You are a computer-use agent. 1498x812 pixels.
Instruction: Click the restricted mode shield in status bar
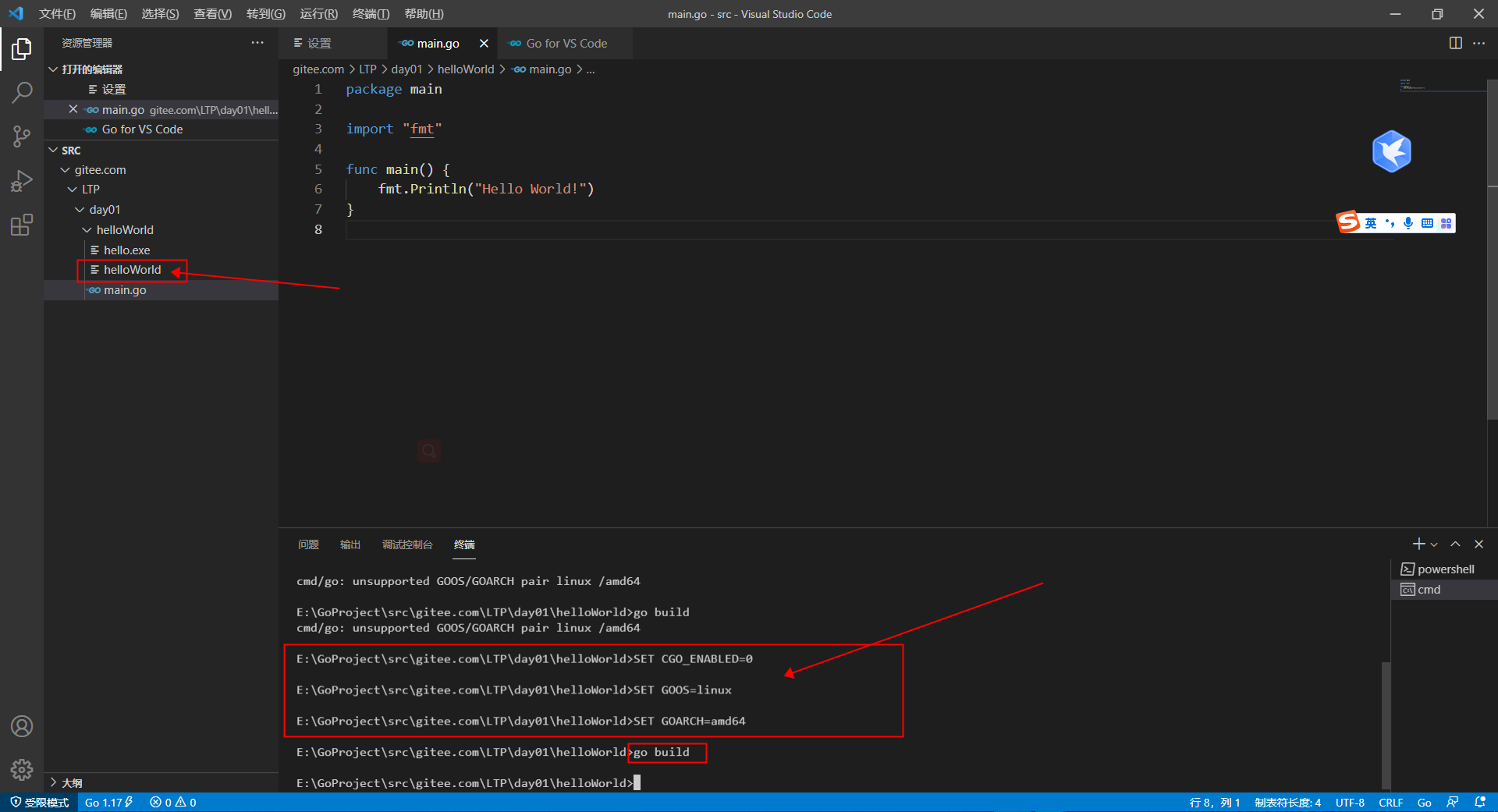[x=39, y=803]
